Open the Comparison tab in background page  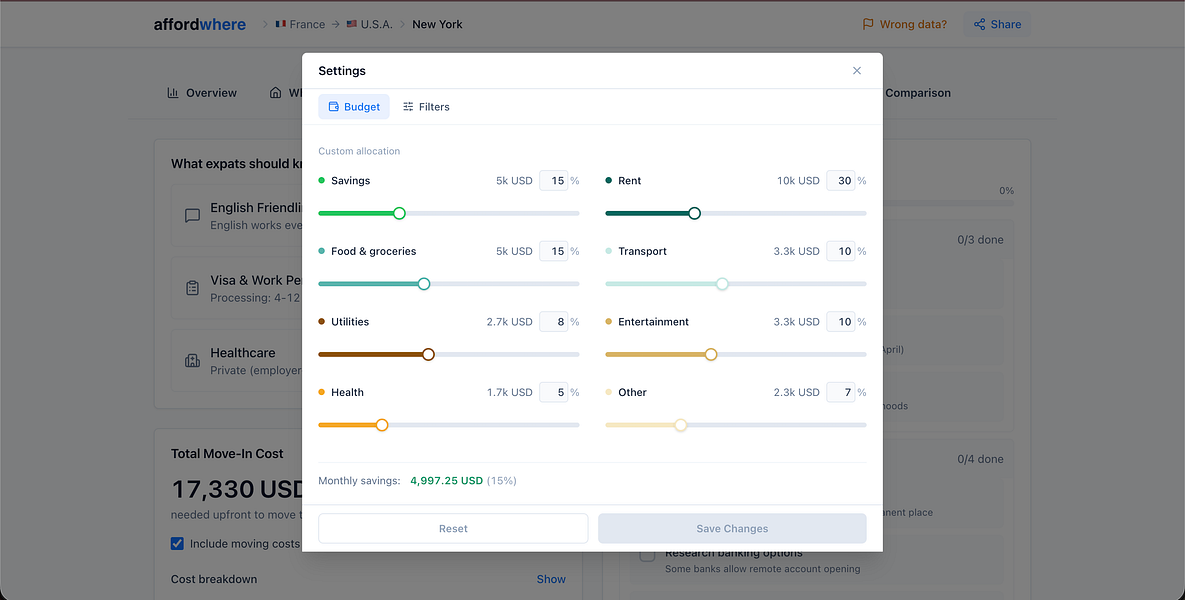(917, 93)
